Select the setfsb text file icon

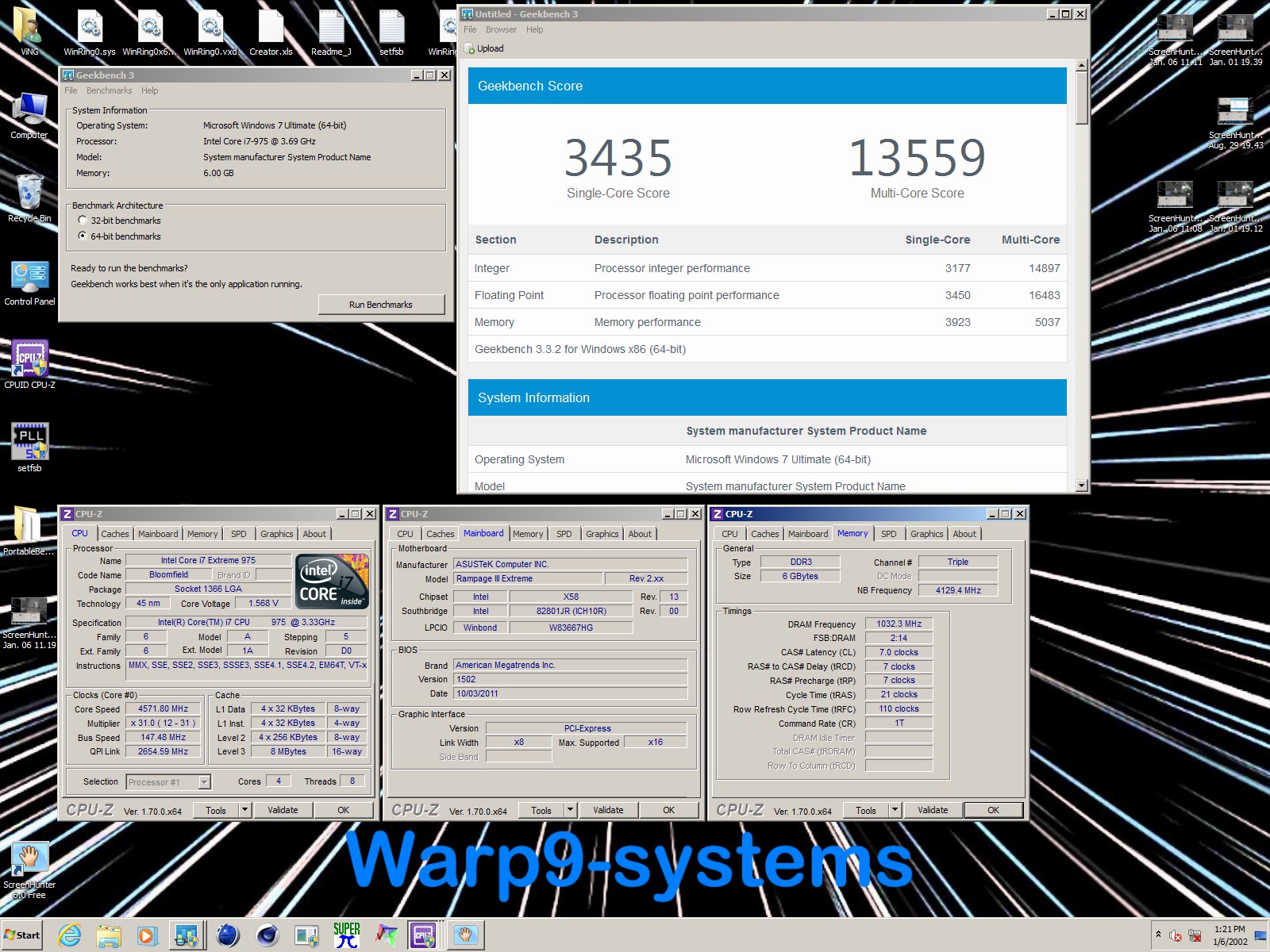pos(391,33)
